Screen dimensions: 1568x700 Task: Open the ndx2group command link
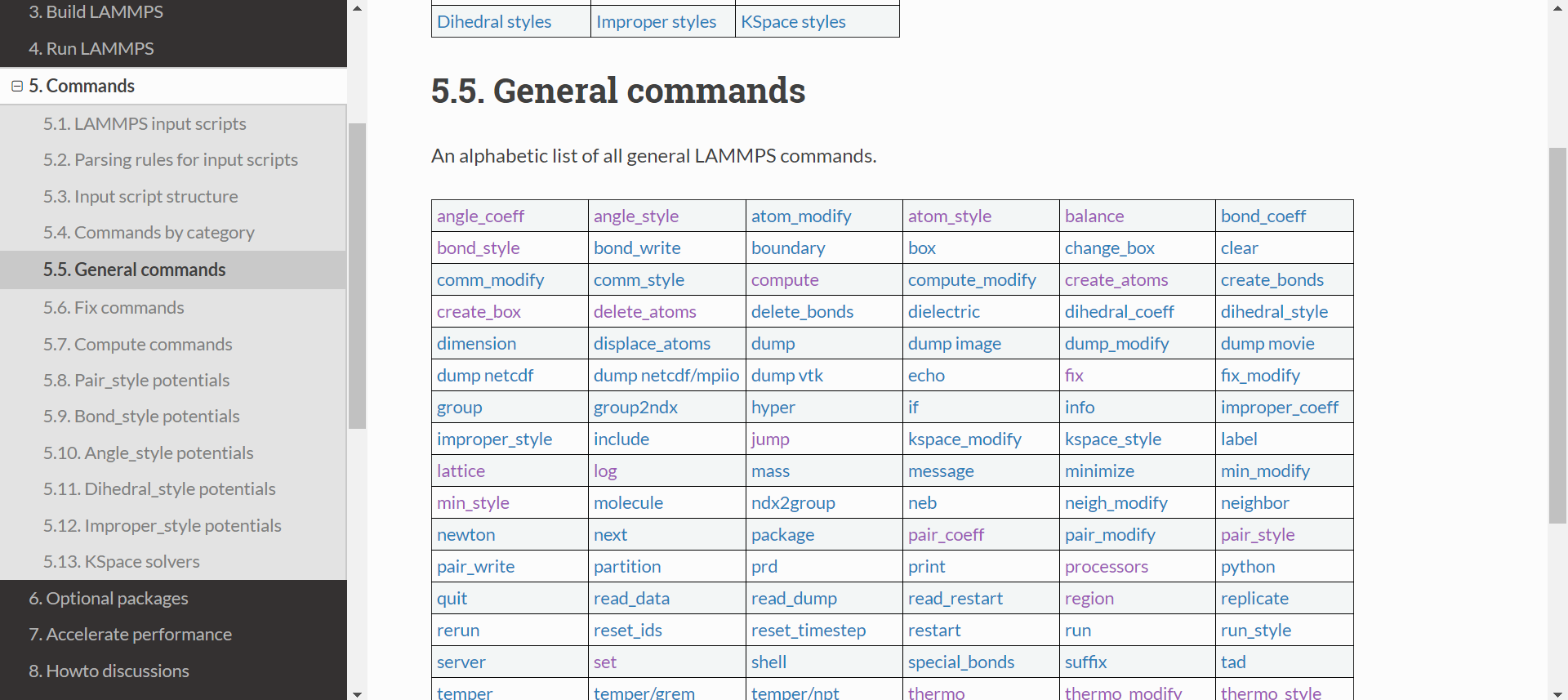[793, 503]
